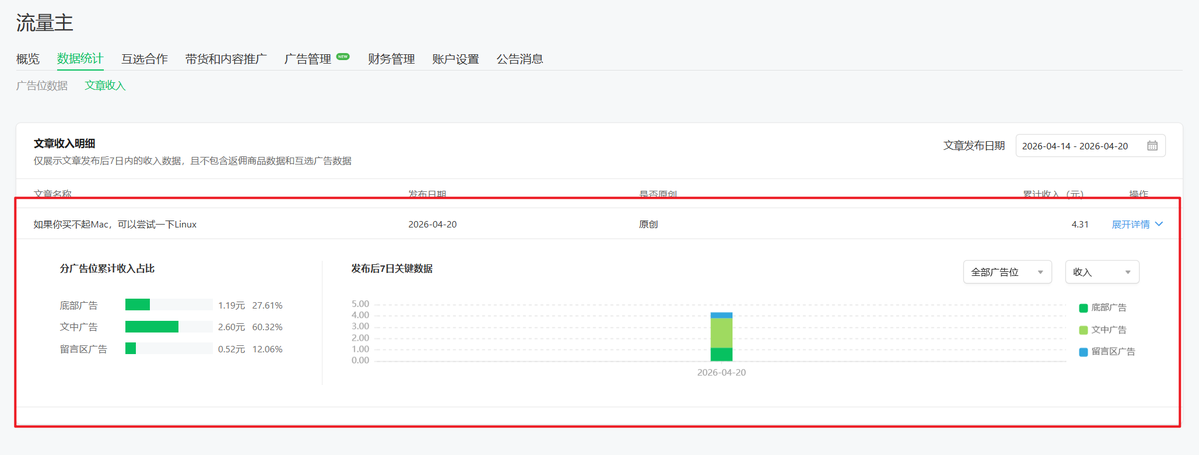The image size is (1199, 455).
Task: Click the publish date 2026-04-20 in the row
Action: click(433, 224)
